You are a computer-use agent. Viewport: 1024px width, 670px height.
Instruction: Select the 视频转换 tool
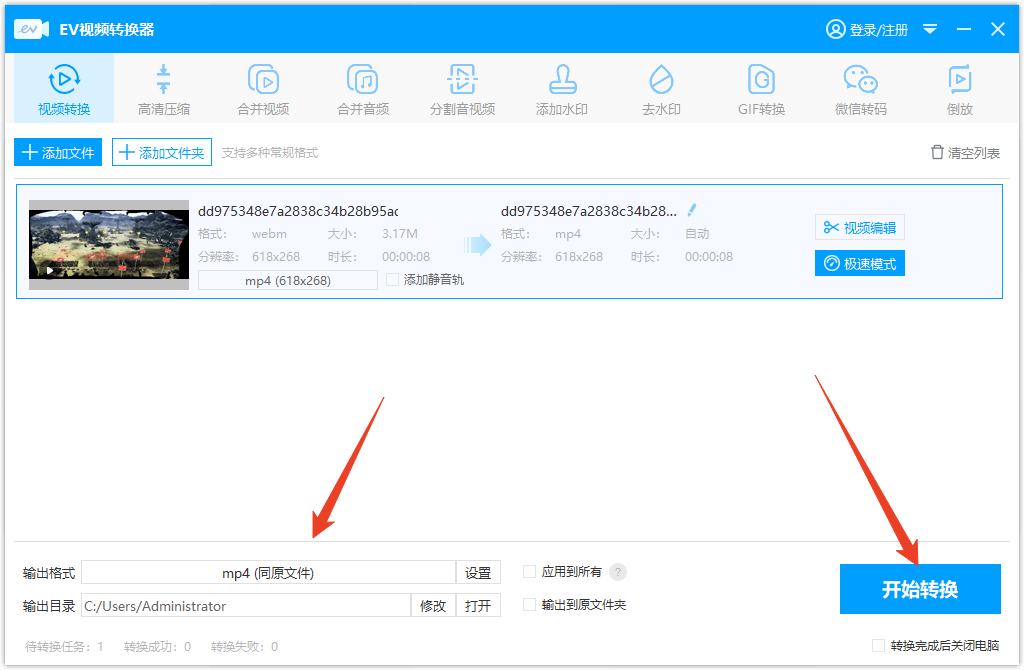click(x=64, y=89)
